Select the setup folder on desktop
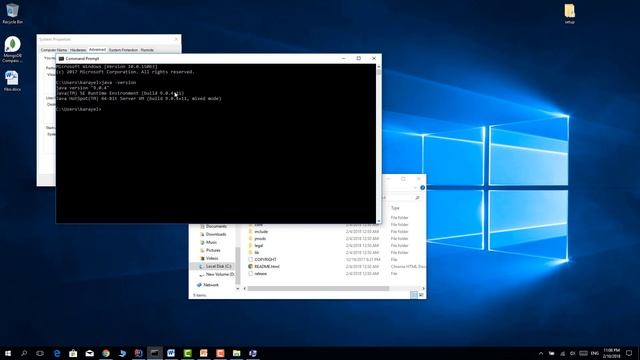 coord(570,13)
